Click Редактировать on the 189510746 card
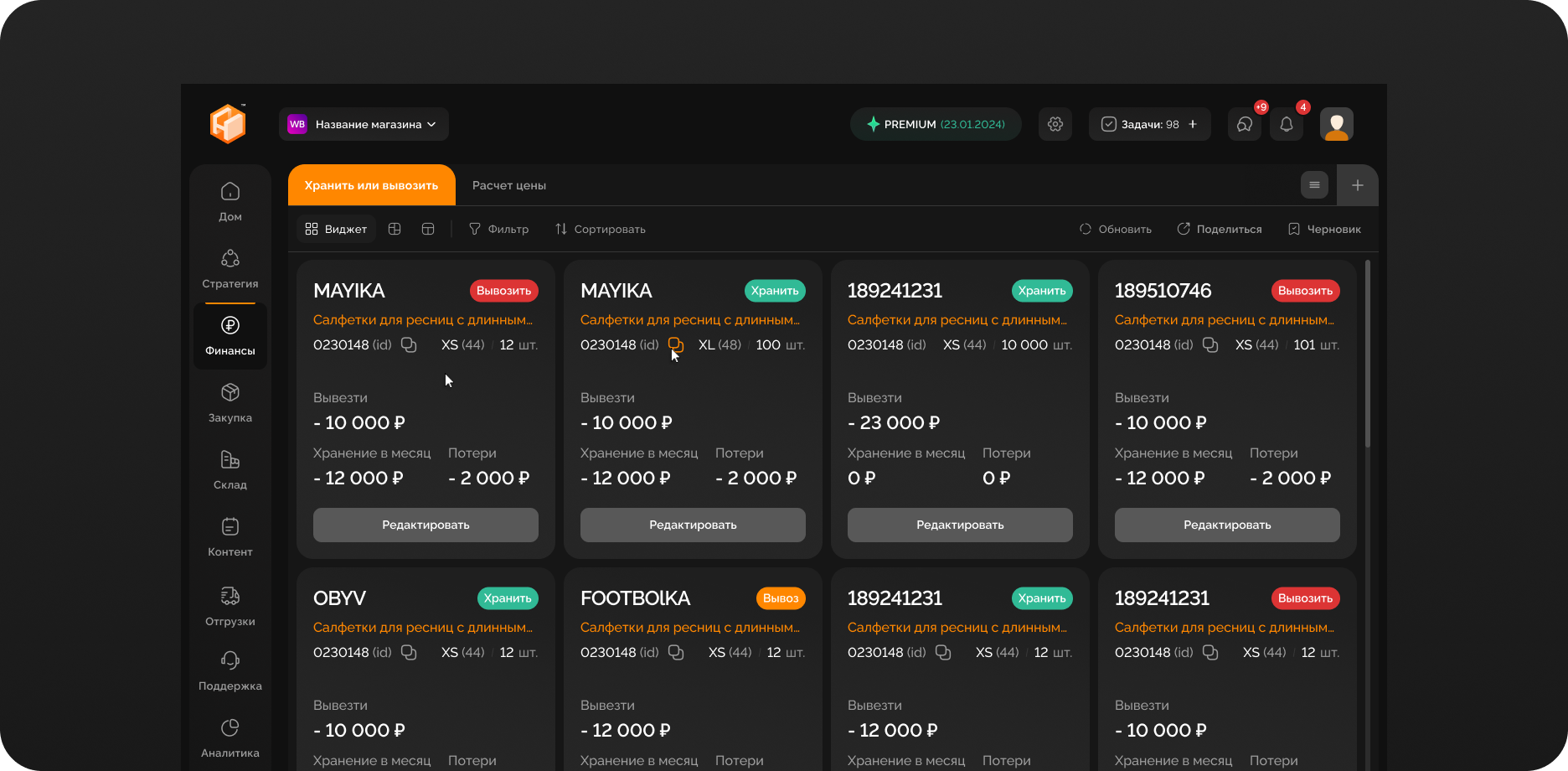This screenshot has width=1568, height=771. [x=1226, y=525]
